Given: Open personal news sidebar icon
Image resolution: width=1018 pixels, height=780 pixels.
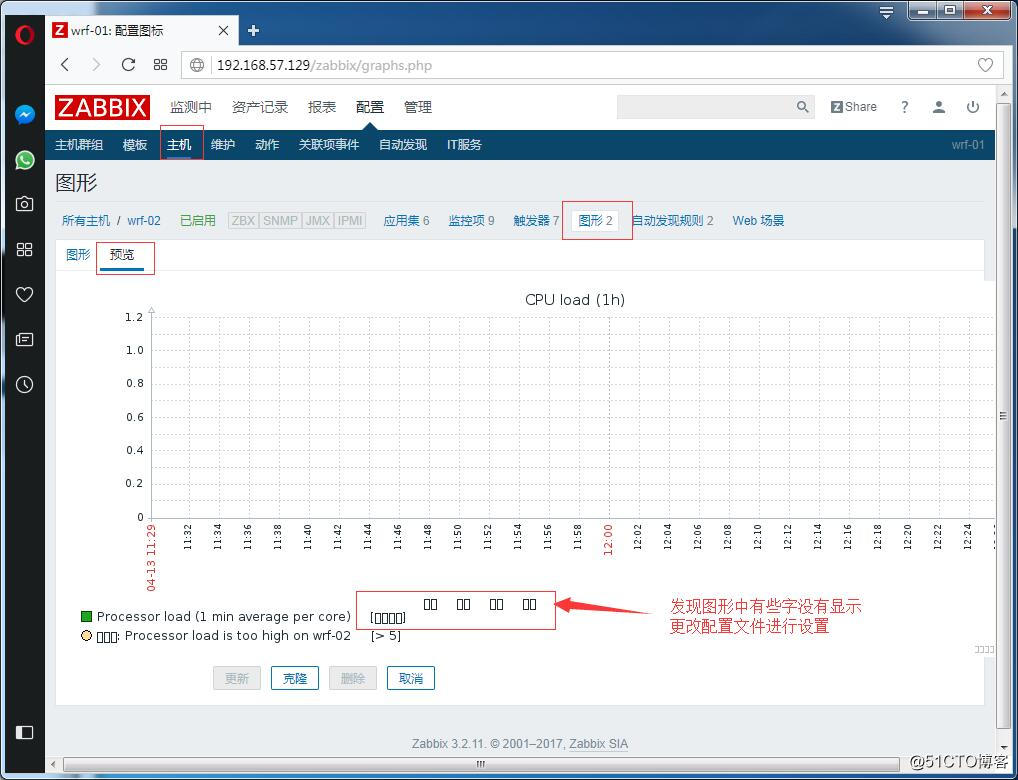Looking at the screenshot, I should [x=24, y=340].
